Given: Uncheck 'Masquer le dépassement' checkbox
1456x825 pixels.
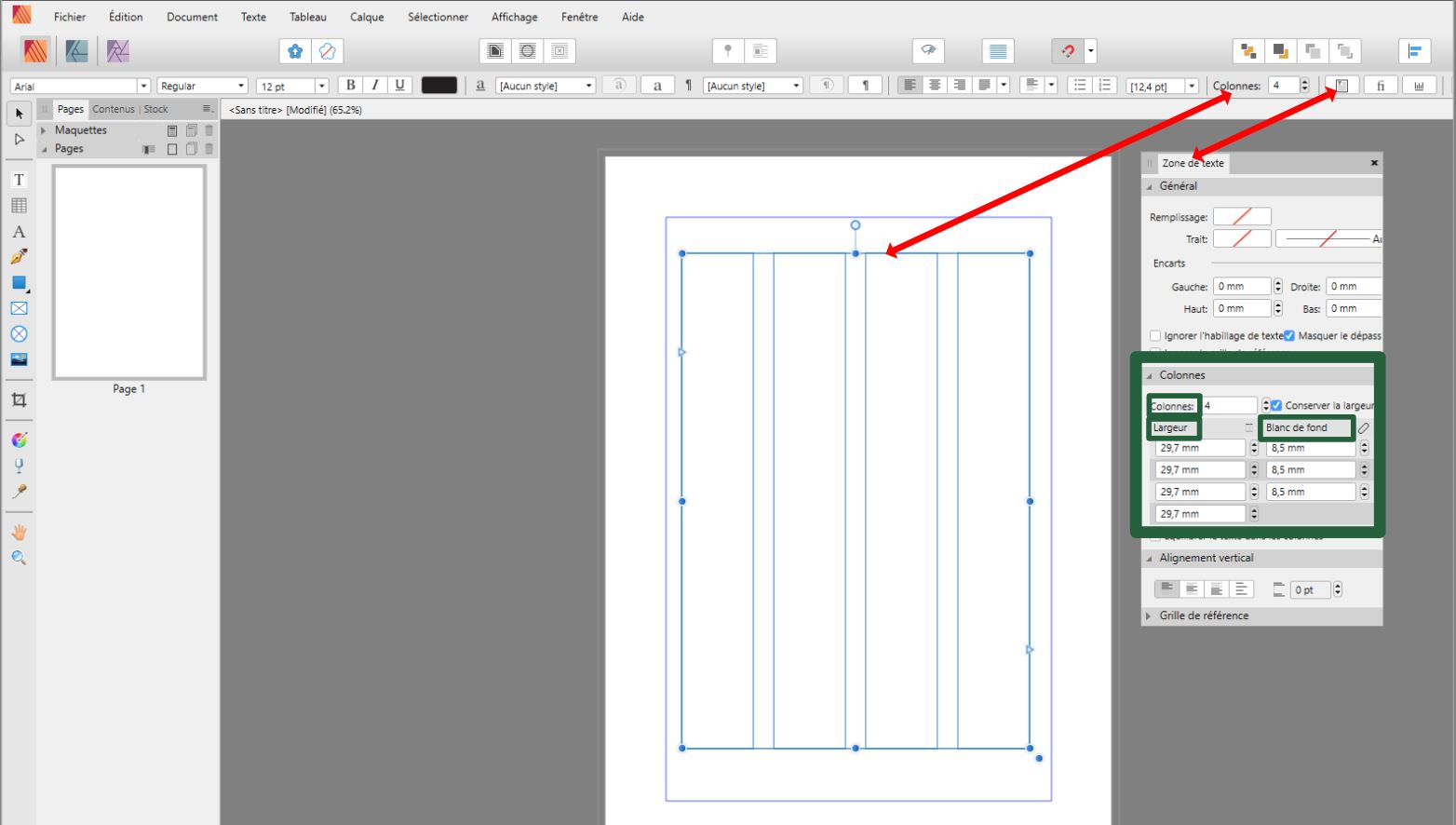Looking at the screenshot, I should 1289,336.
